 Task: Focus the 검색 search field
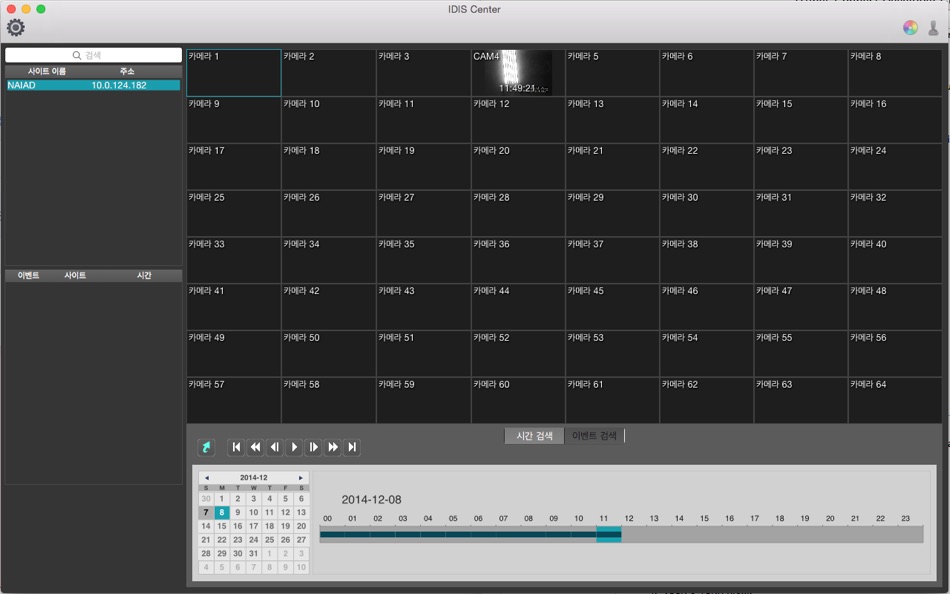click(93, 55)
